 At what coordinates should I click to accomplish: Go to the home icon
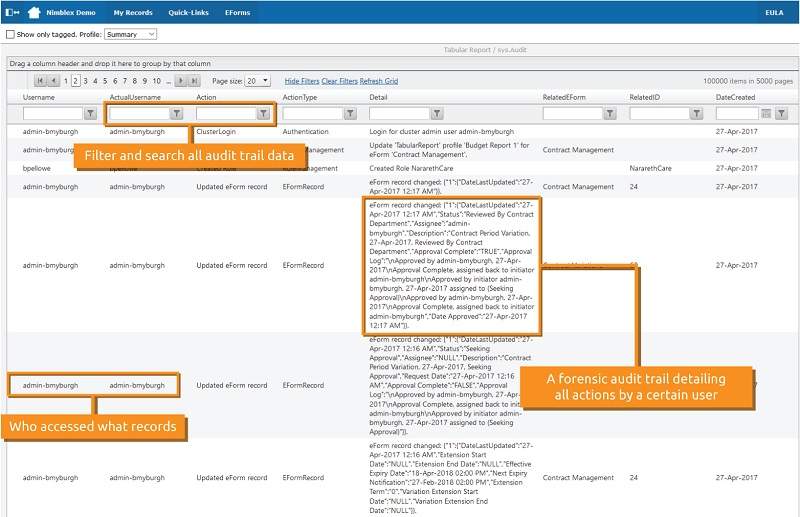(x=34, y=12)
